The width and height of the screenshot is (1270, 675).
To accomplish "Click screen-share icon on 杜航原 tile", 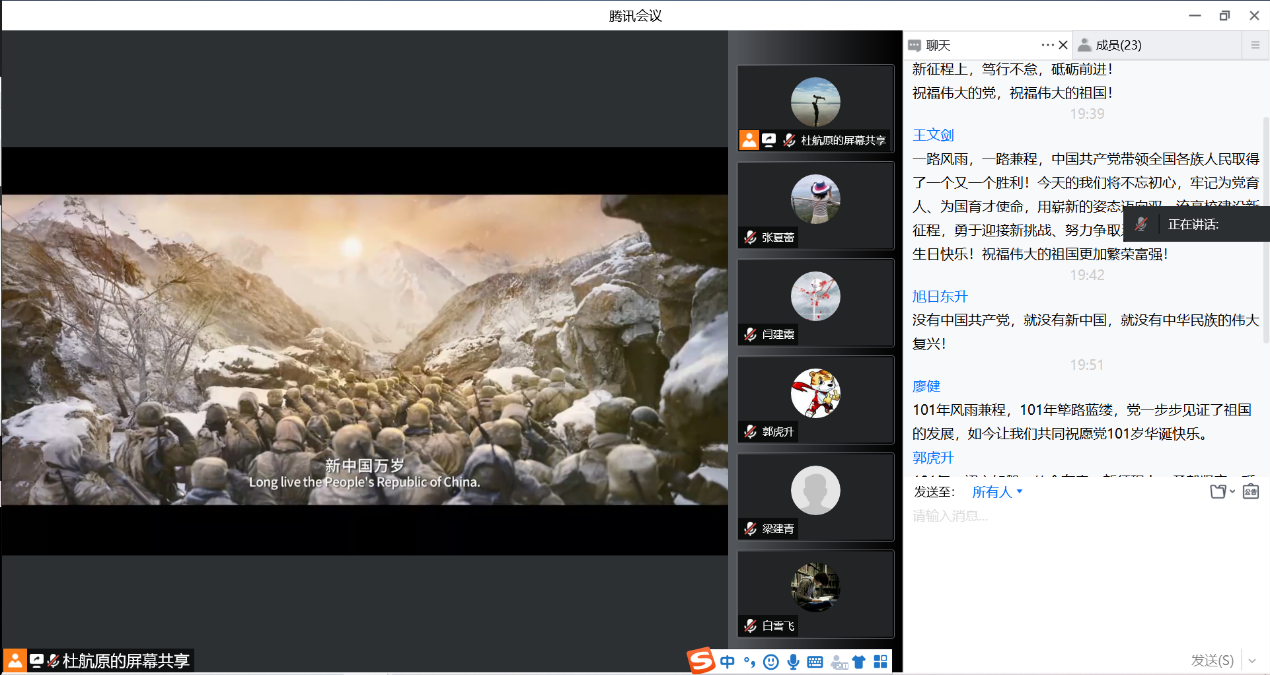I will coord(769,140).
